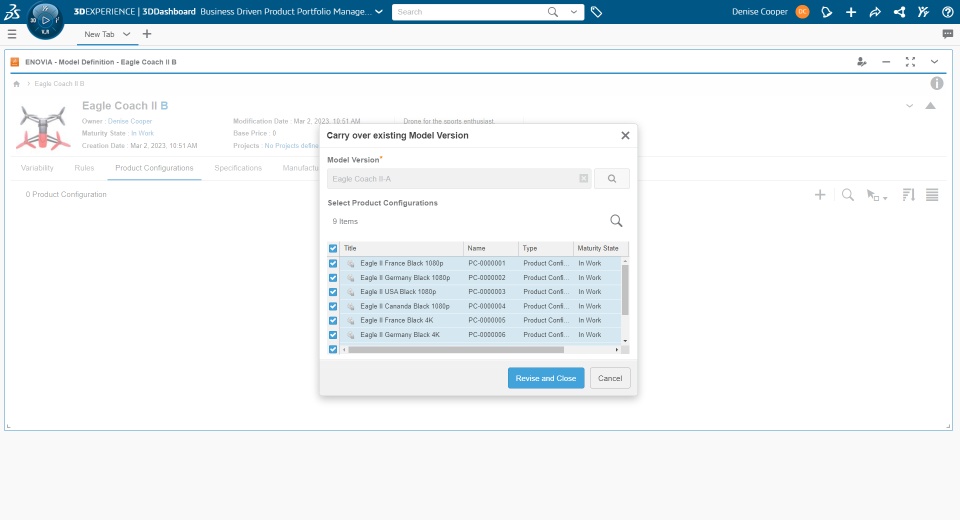Screen dimensions: 960x520
Task: Select the Product Configurations tab
Action: (154, 168)
